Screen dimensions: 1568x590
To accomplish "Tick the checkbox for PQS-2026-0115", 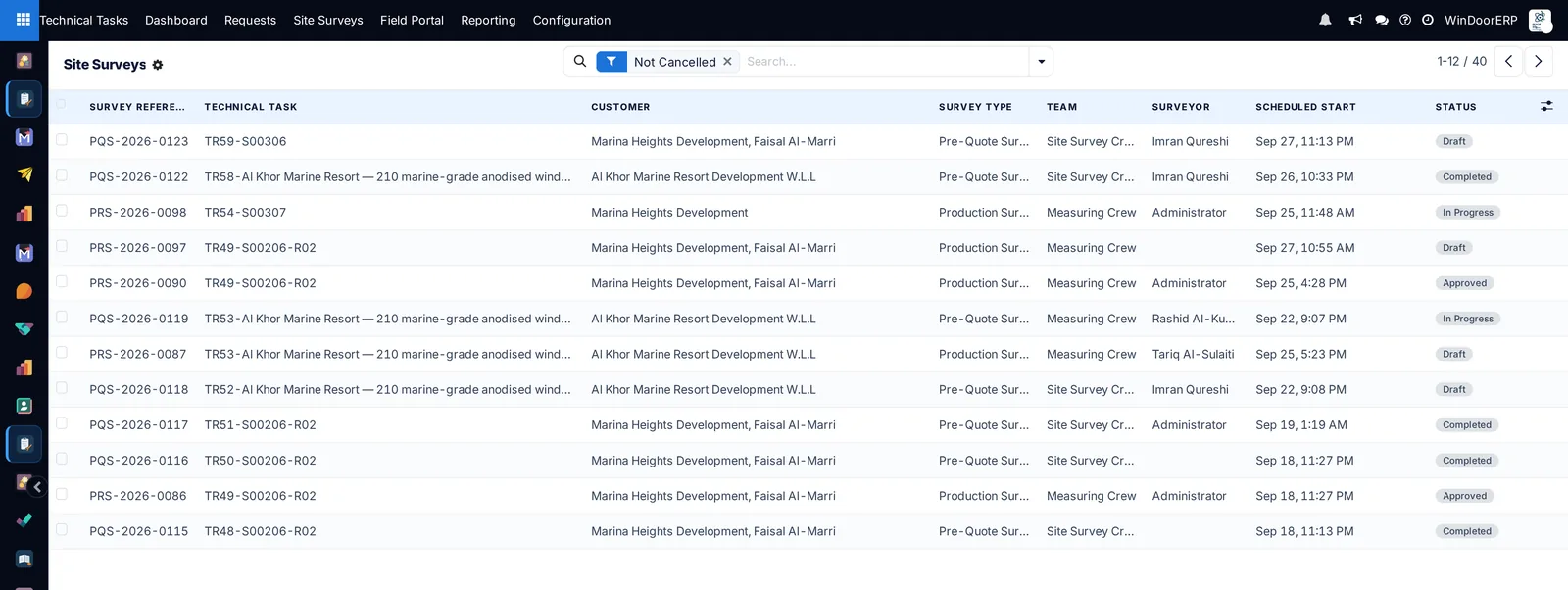I will (62, 530).
